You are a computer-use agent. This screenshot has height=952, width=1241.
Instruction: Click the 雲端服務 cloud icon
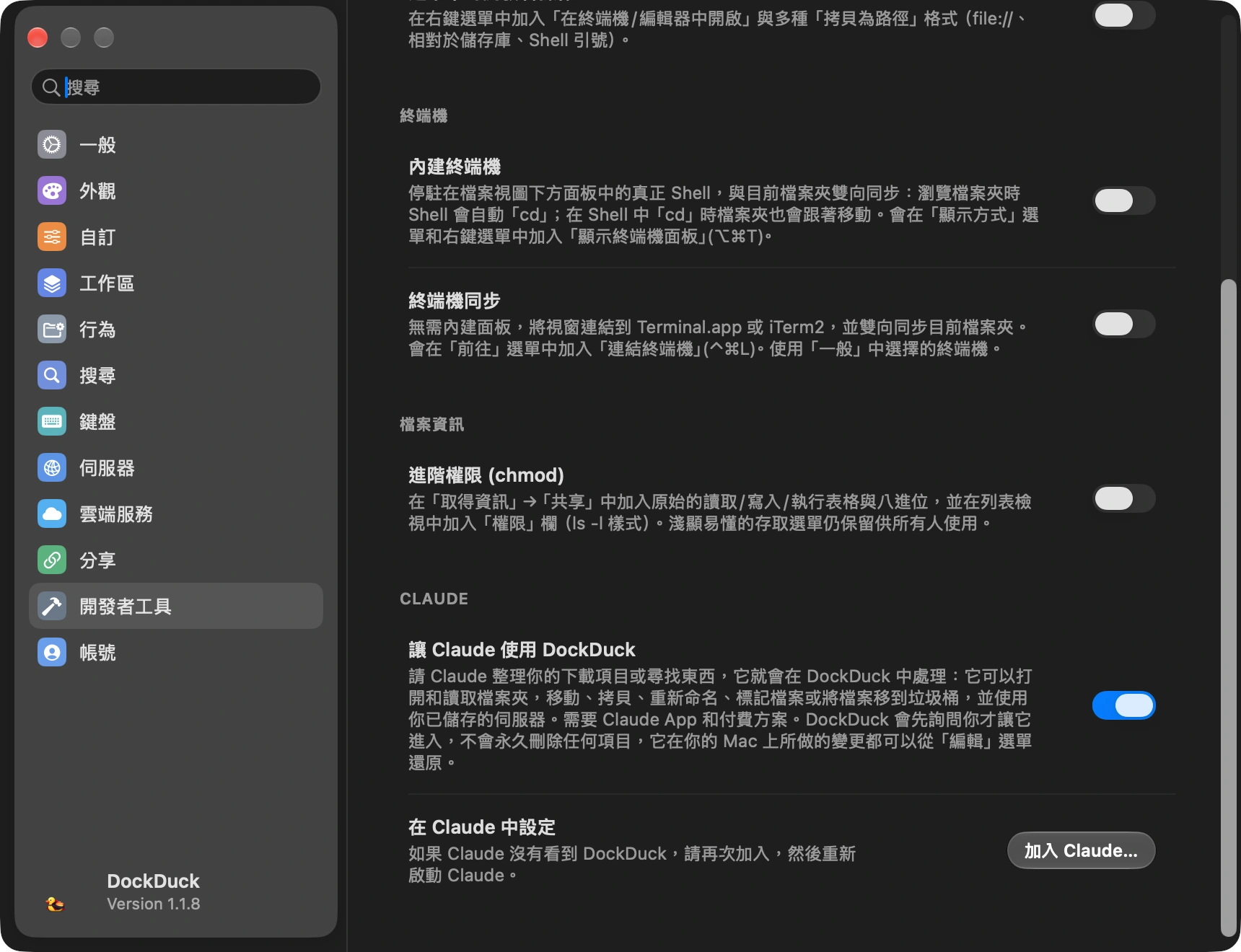pos(52,514)
